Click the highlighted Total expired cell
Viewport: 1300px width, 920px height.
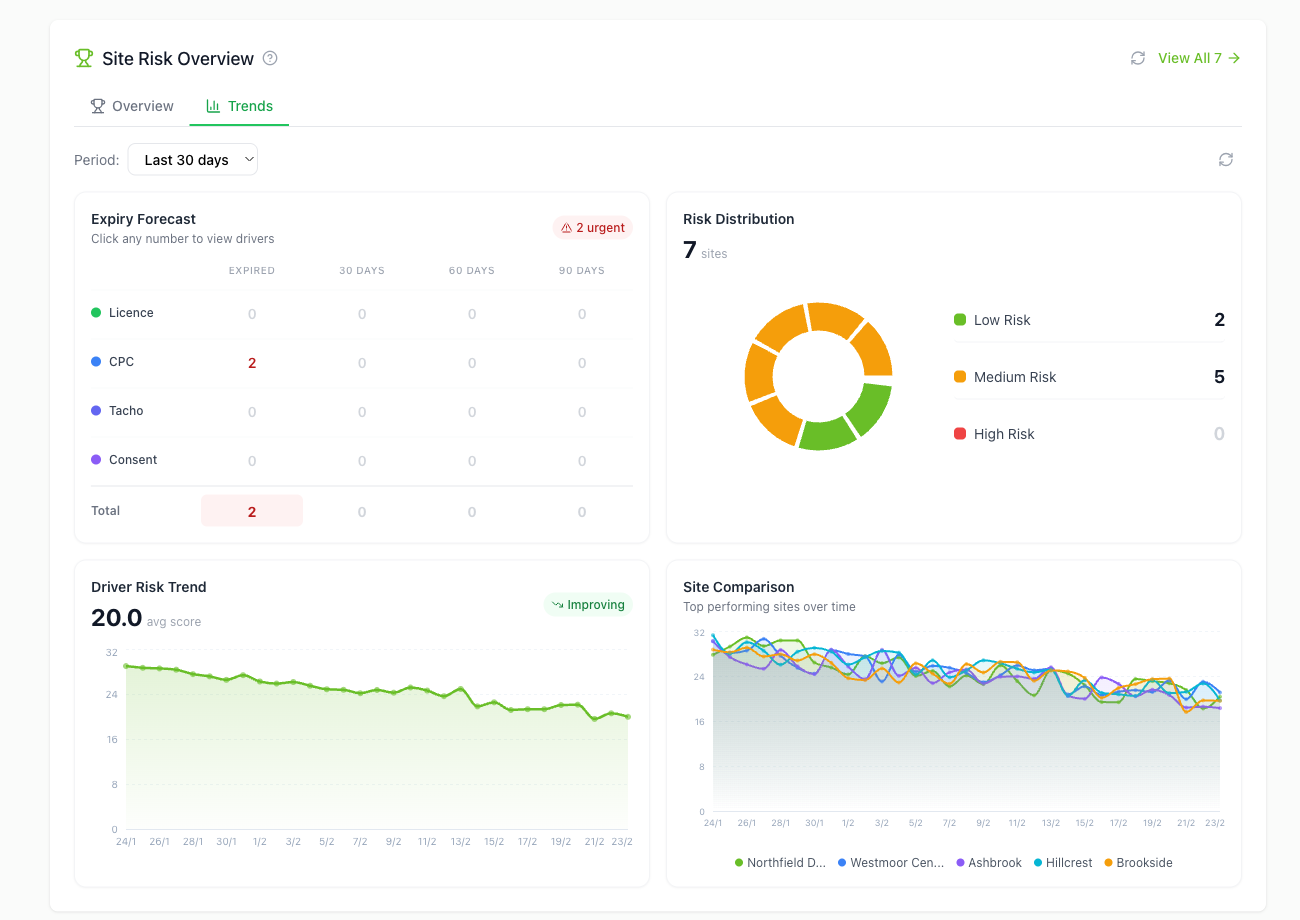[251, 510]
